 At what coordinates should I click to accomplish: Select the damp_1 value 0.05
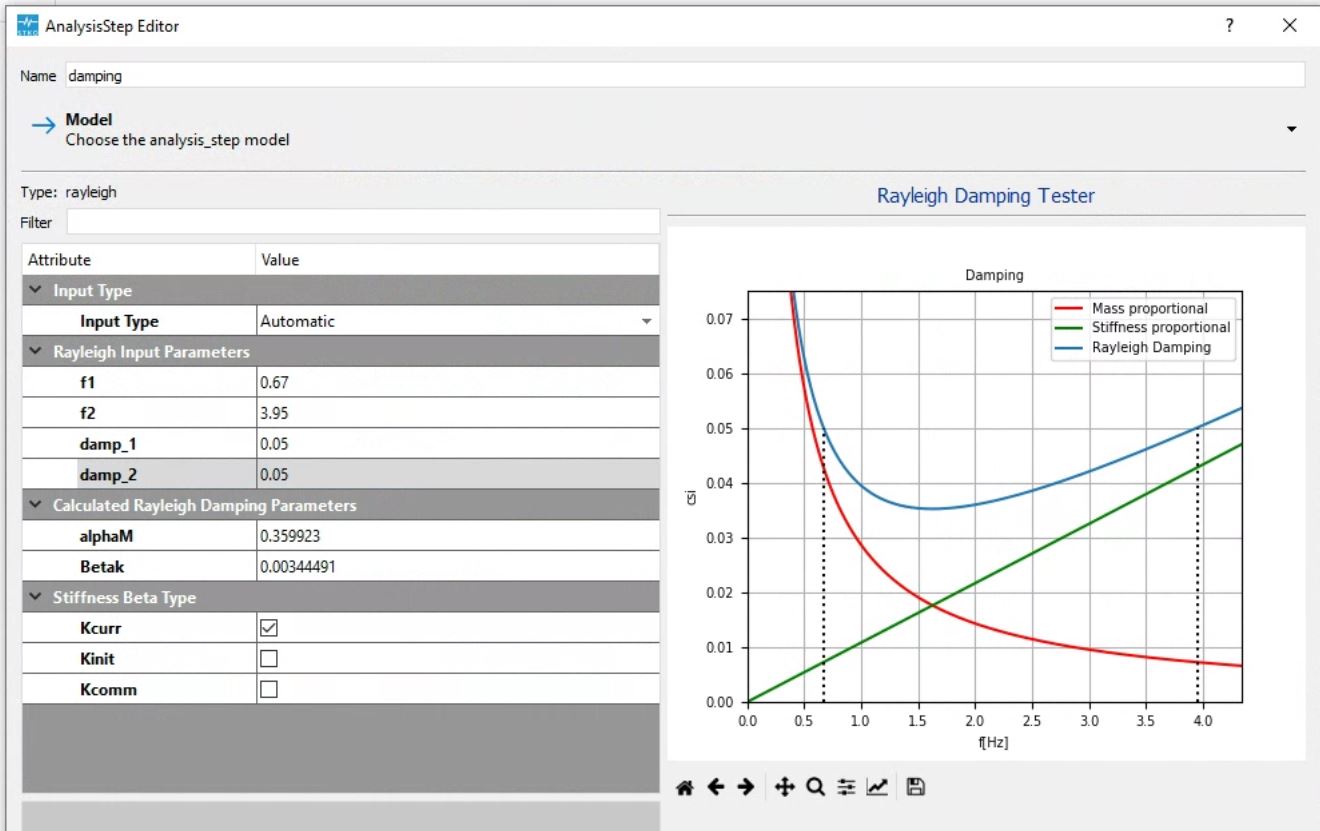457,443
